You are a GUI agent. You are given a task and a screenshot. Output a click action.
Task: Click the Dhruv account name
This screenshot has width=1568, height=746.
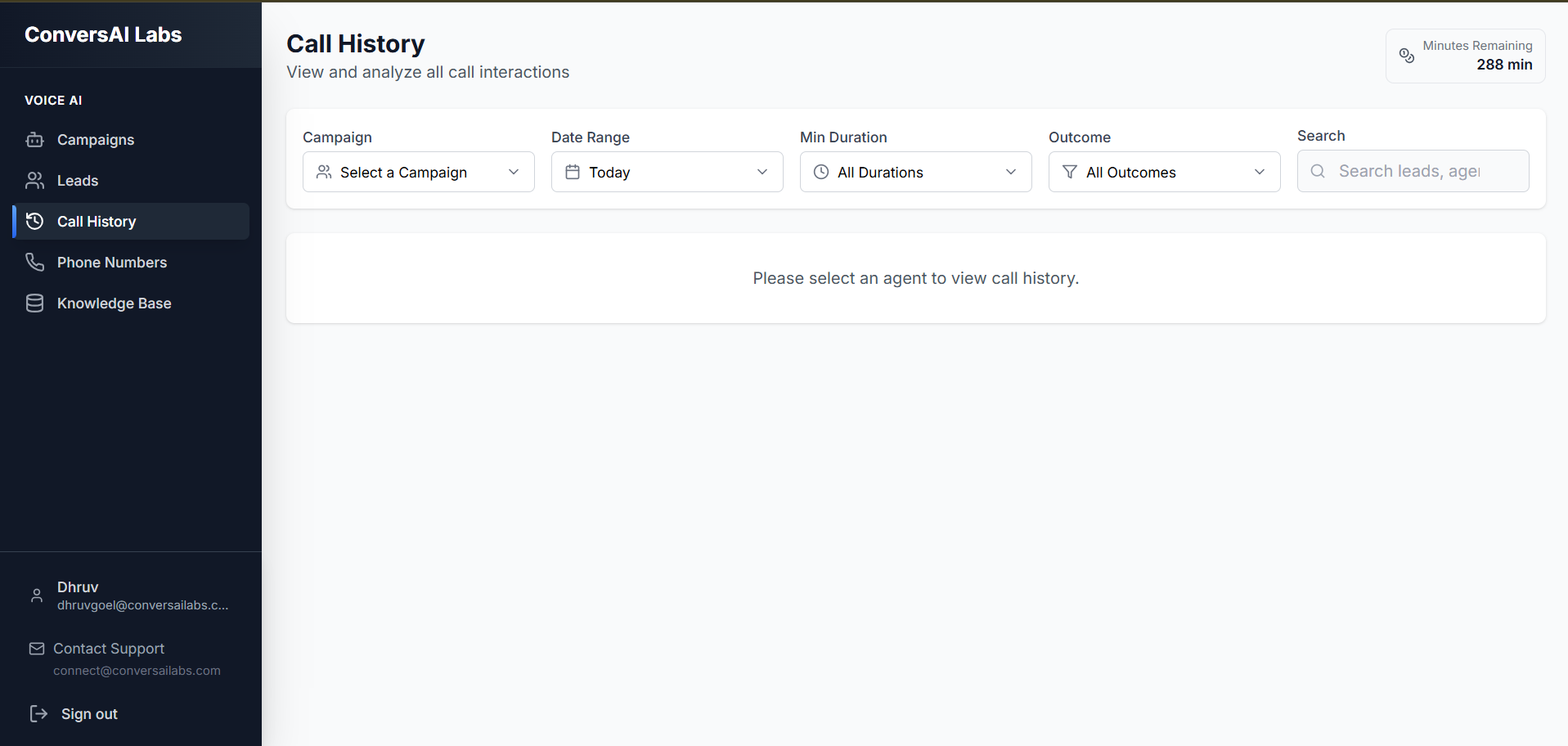(78, 587)
